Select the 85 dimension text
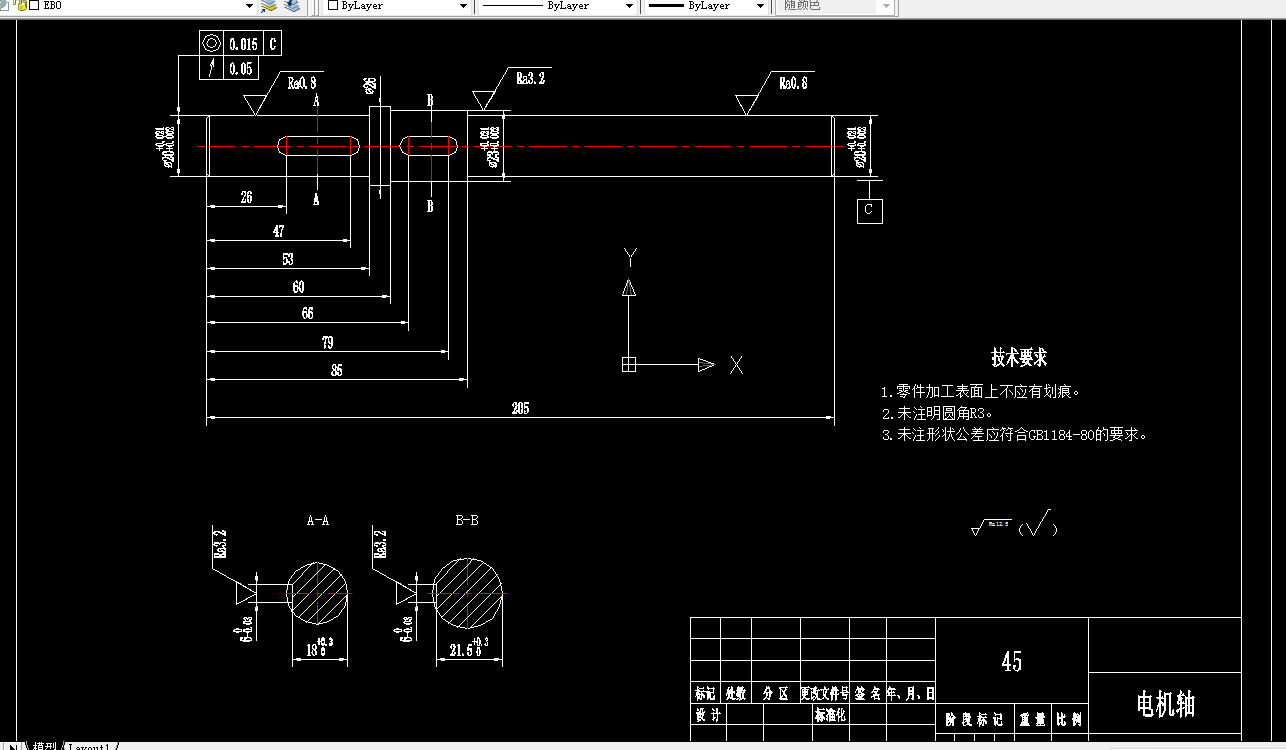This screenshot has width=1286, height=750. coord(336,370)
